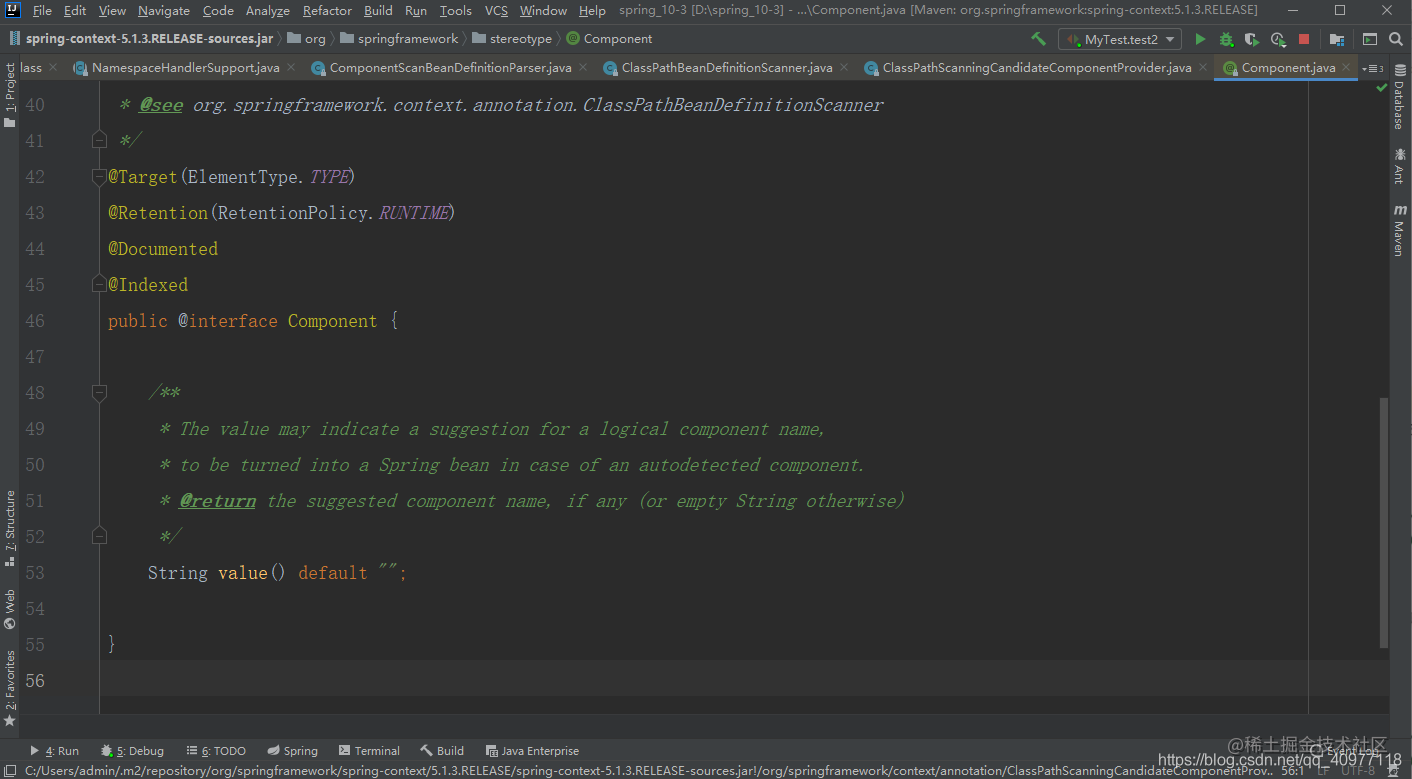Viewport: 1412px width, 779px height.
Task: Run MyTest.test2 with the green play icon
Action: point(1200,39)
